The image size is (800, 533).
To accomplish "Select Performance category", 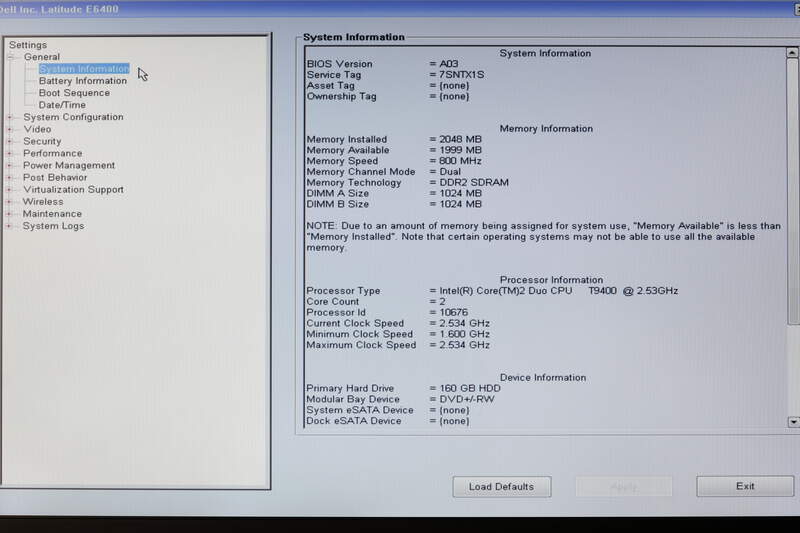I will (53, 153).
